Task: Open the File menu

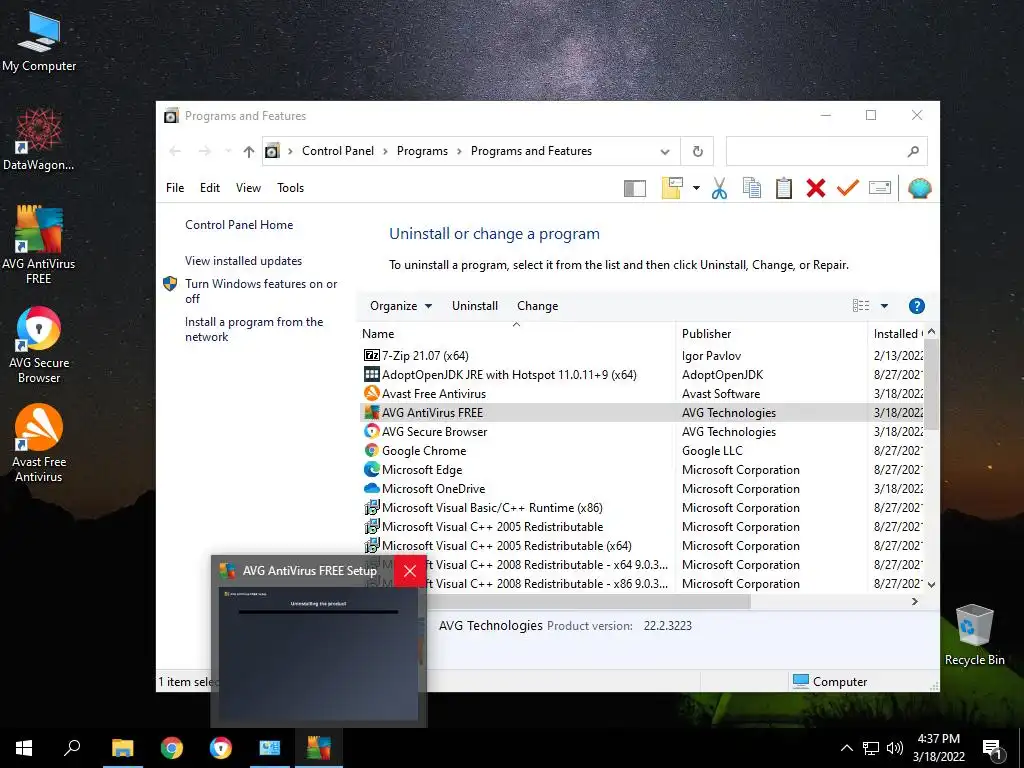Action: 175,188
